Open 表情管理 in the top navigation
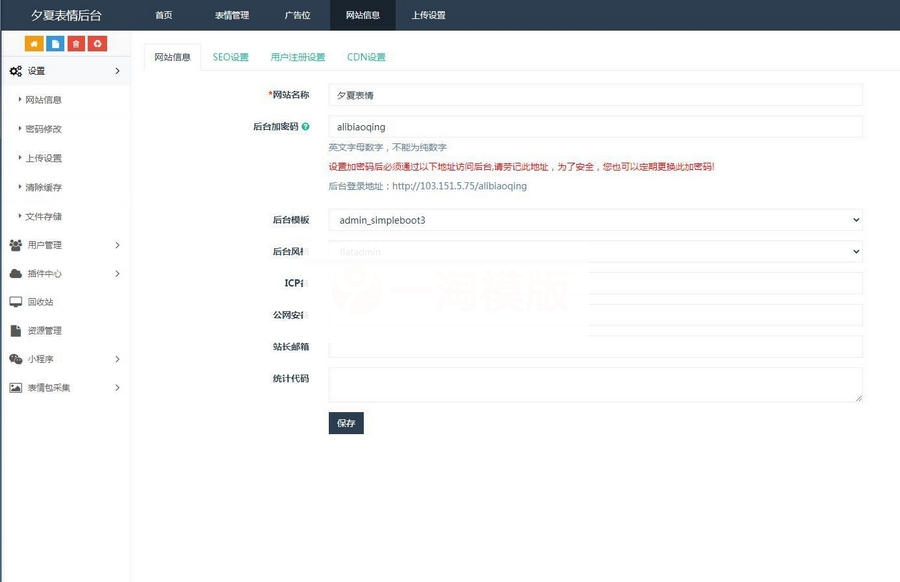900x582 pixels. 230,15
